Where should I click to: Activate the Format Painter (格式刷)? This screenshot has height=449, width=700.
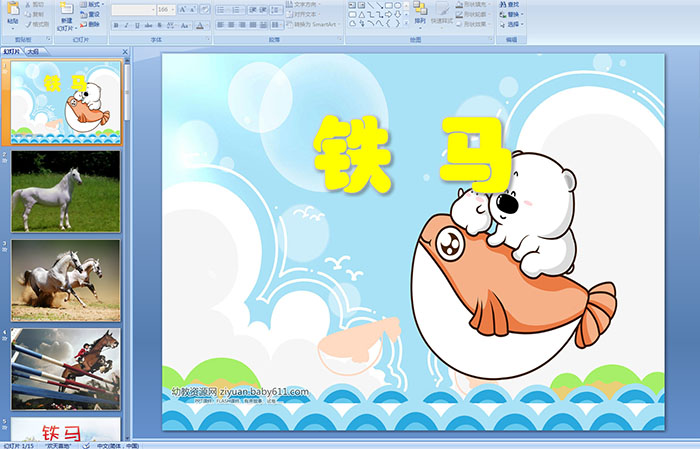[x=37, y=24]
